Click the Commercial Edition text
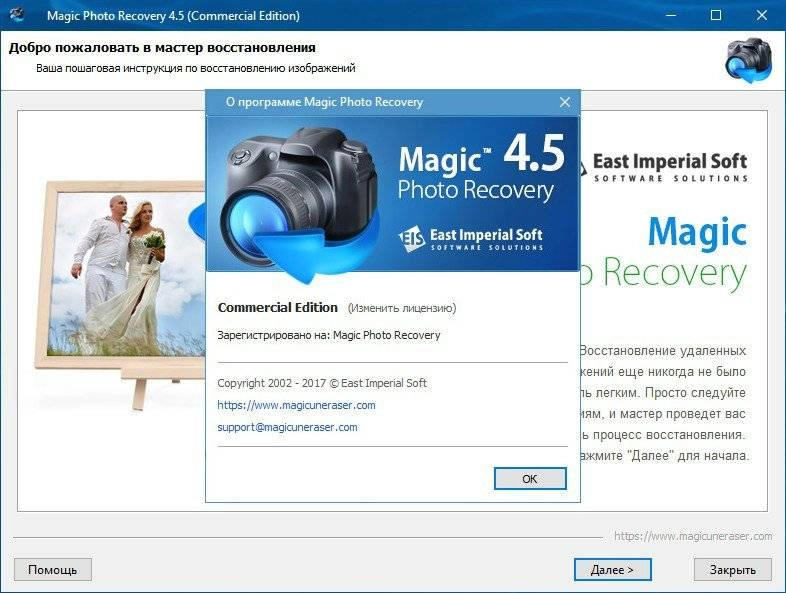786x593 pixels. click(x=278, y=307)
